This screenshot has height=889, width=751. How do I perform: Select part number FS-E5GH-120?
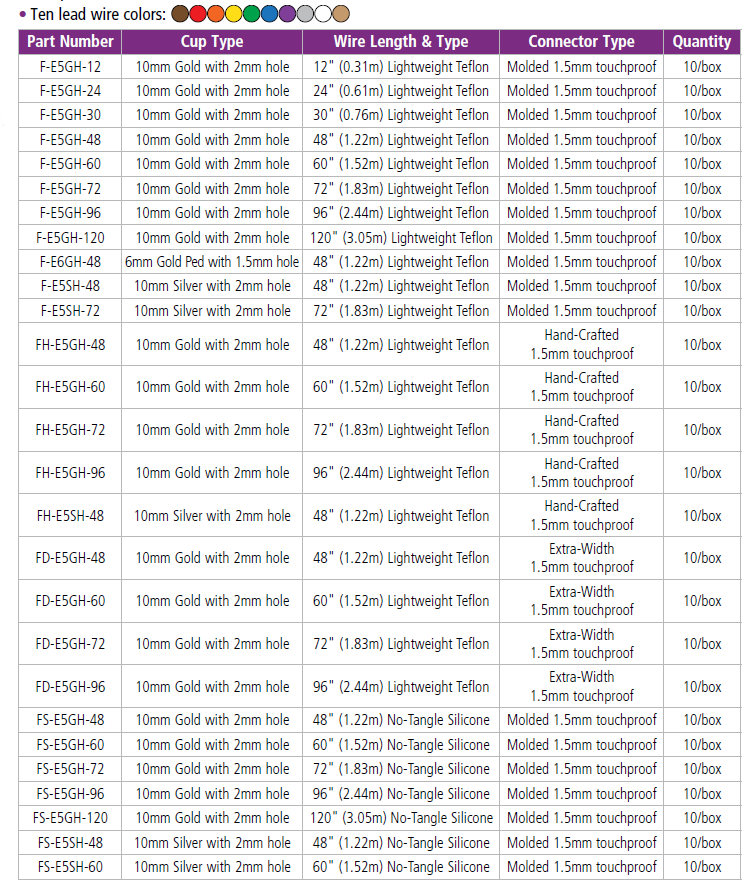coord(70,818)
